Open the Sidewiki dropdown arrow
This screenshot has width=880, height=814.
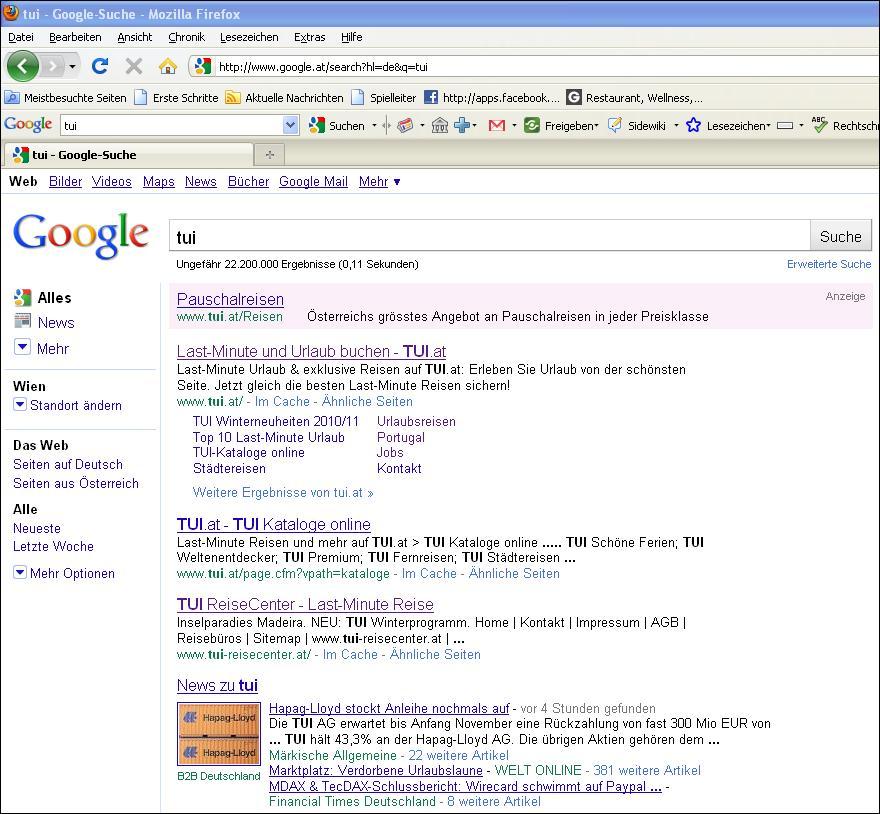[676, 126]
